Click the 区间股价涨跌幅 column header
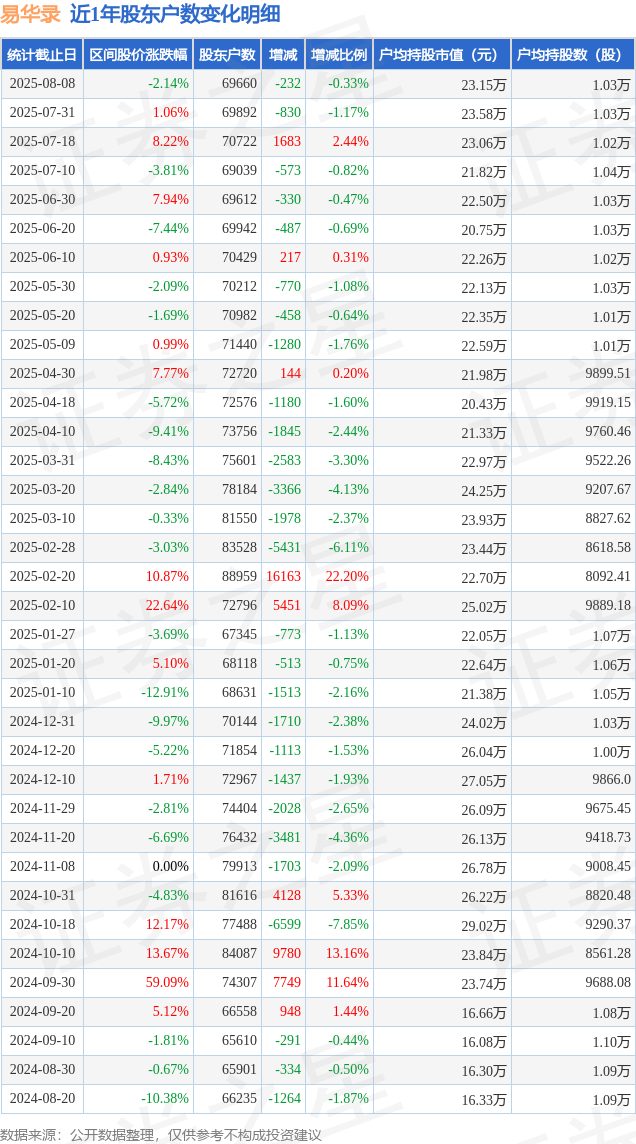 point(138,55)
